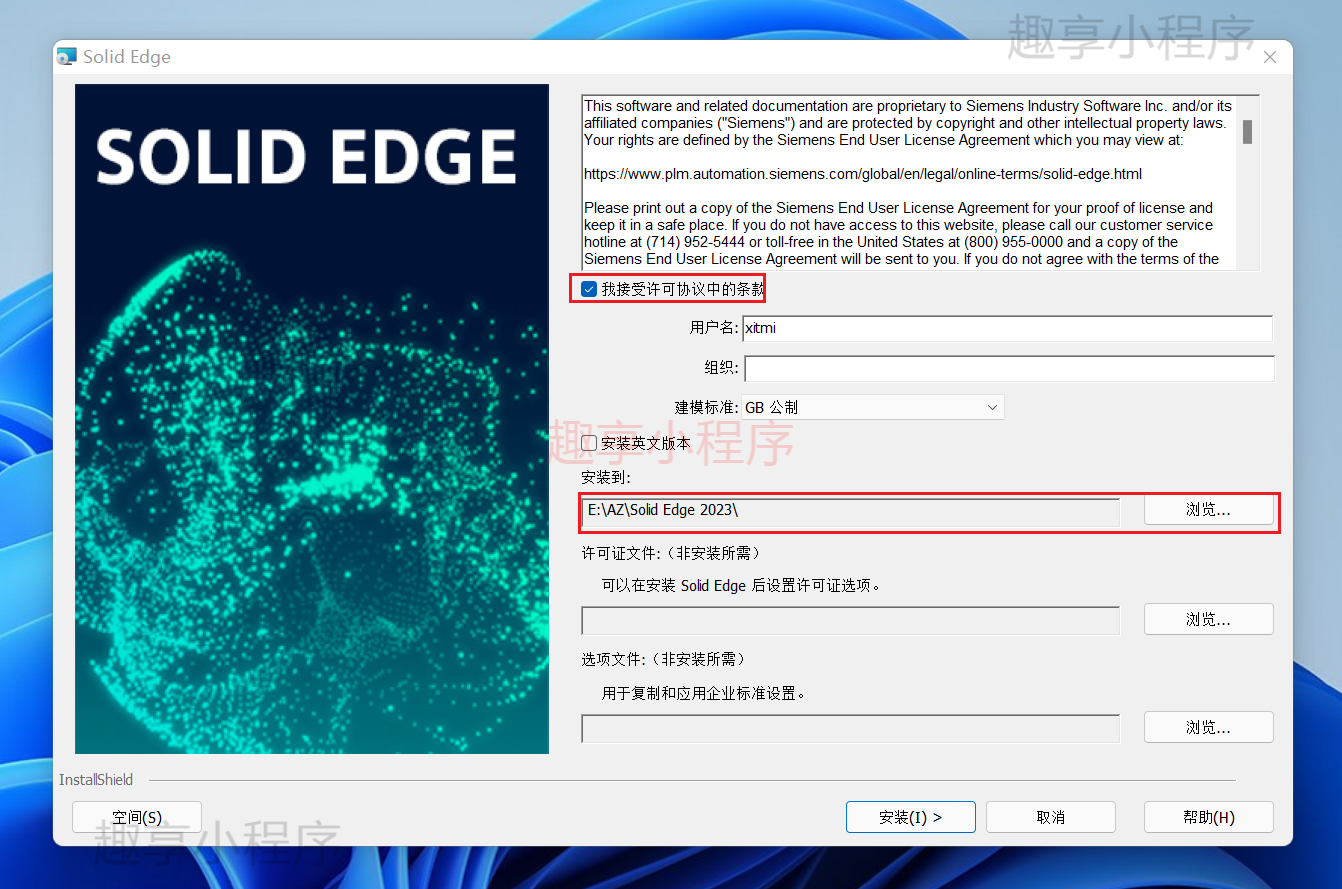Browse for the installation folder
Image resolution: width=1342 pixels, height=889 pixels.
[1208, 510]
